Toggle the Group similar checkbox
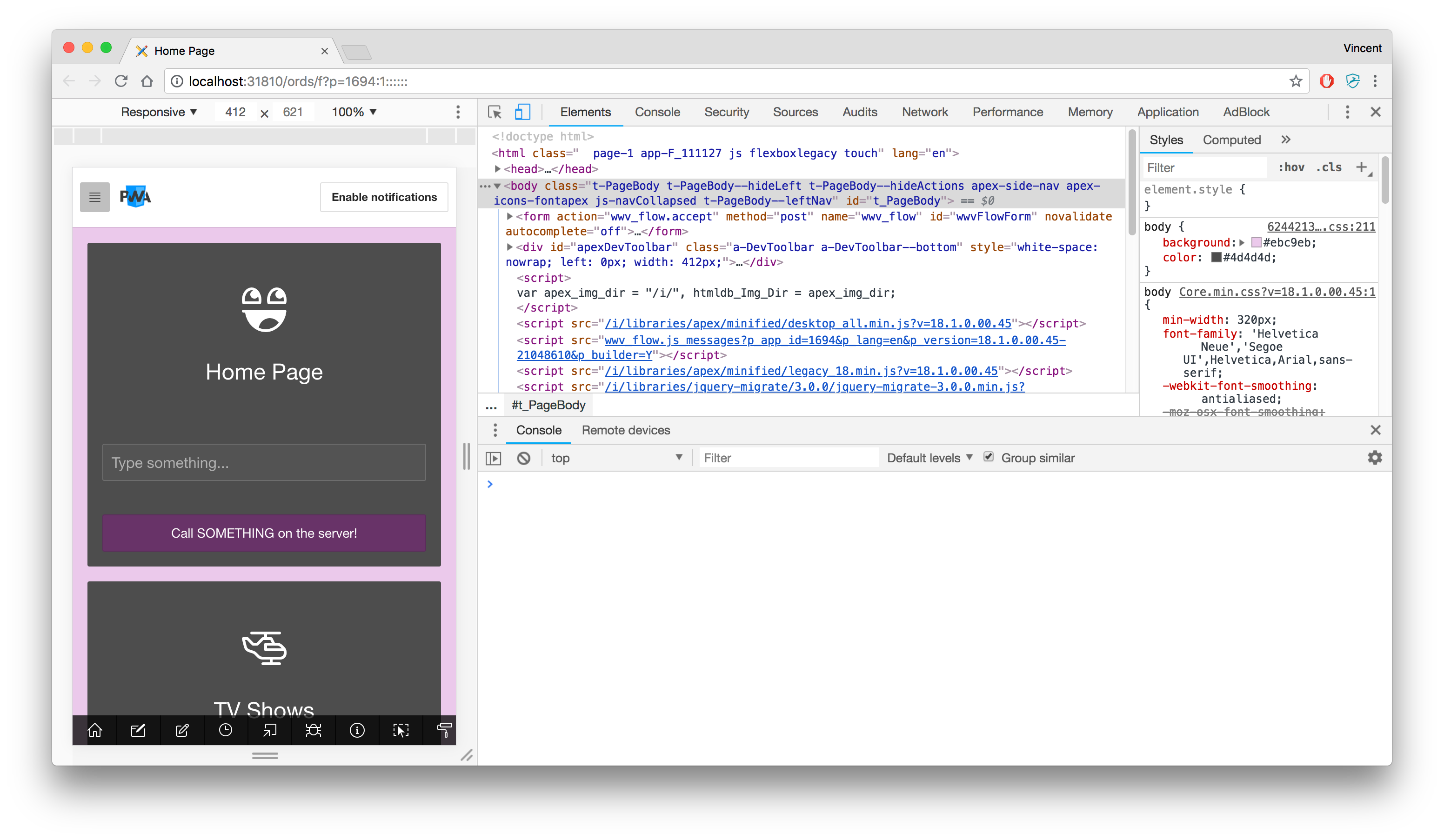Viewport: 1444px width, 840px height. 989,457
